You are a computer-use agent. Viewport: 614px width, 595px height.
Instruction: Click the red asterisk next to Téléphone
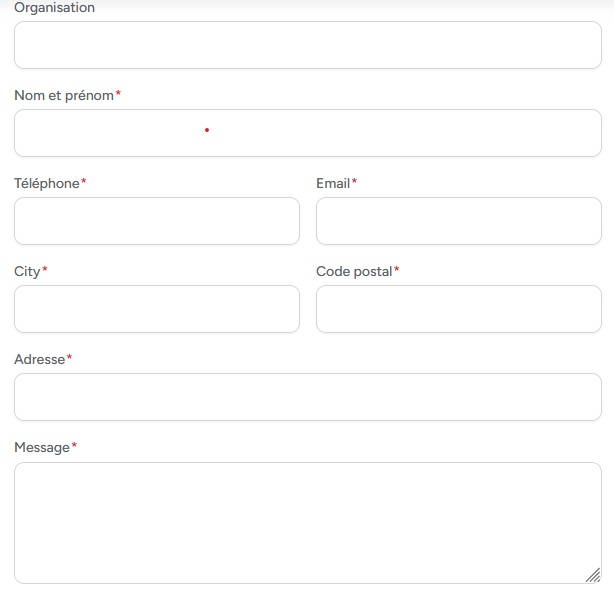(x=84, y=182)
